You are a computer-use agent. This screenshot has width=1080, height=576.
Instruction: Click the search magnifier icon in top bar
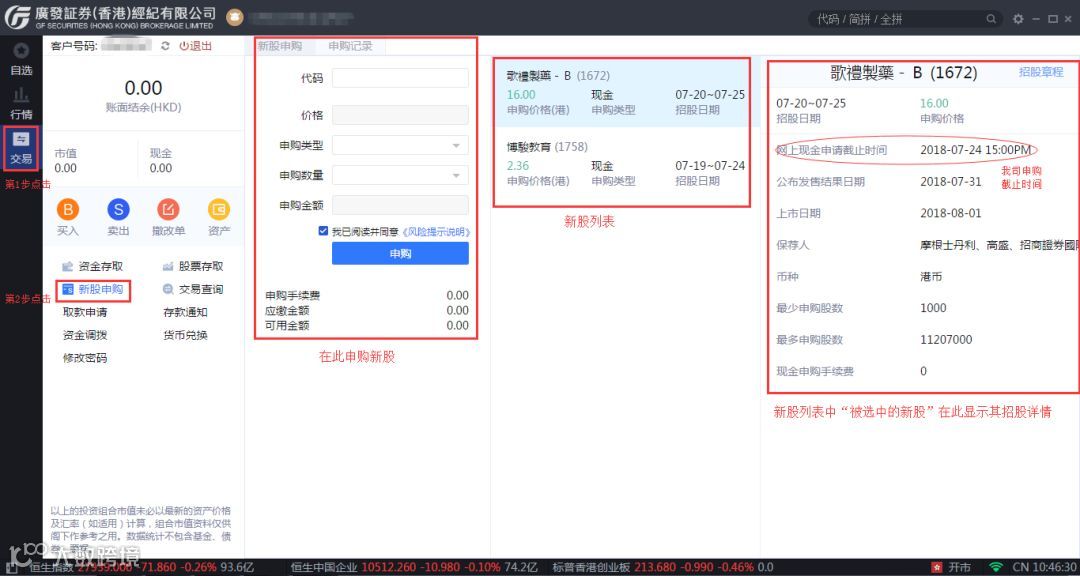pos(991,19)
